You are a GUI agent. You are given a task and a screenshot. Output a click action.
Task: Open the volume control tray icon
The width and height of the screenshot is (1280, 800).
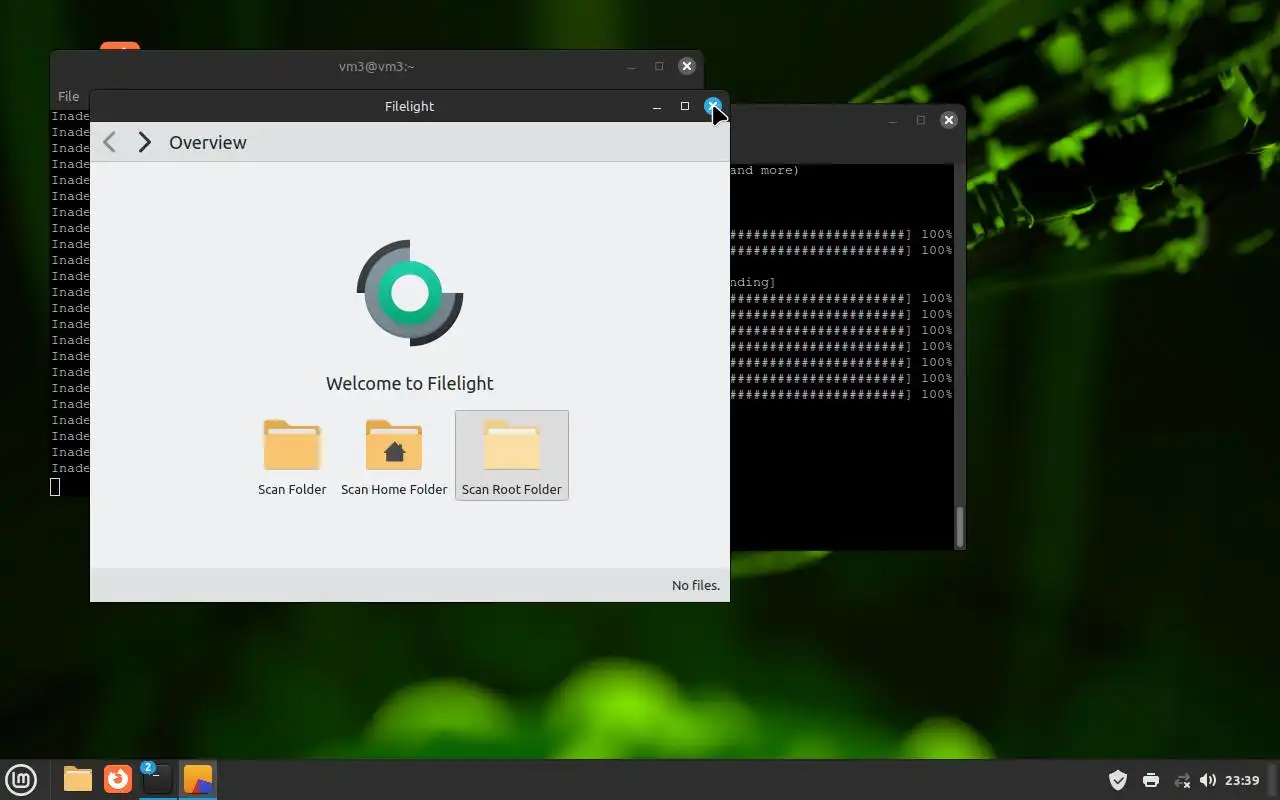click(1208, 780)
